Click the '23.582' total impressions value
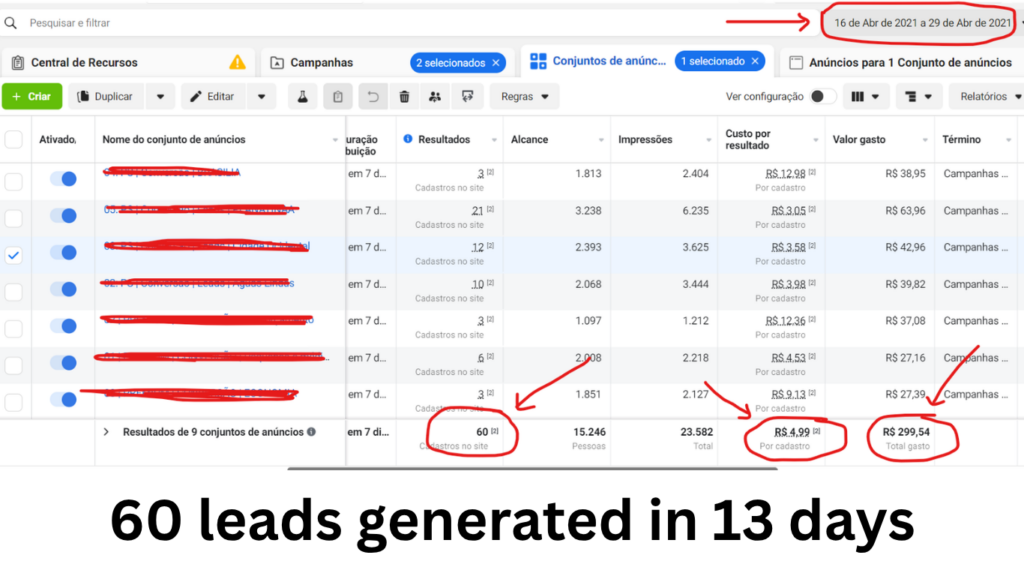 [696, 432]
